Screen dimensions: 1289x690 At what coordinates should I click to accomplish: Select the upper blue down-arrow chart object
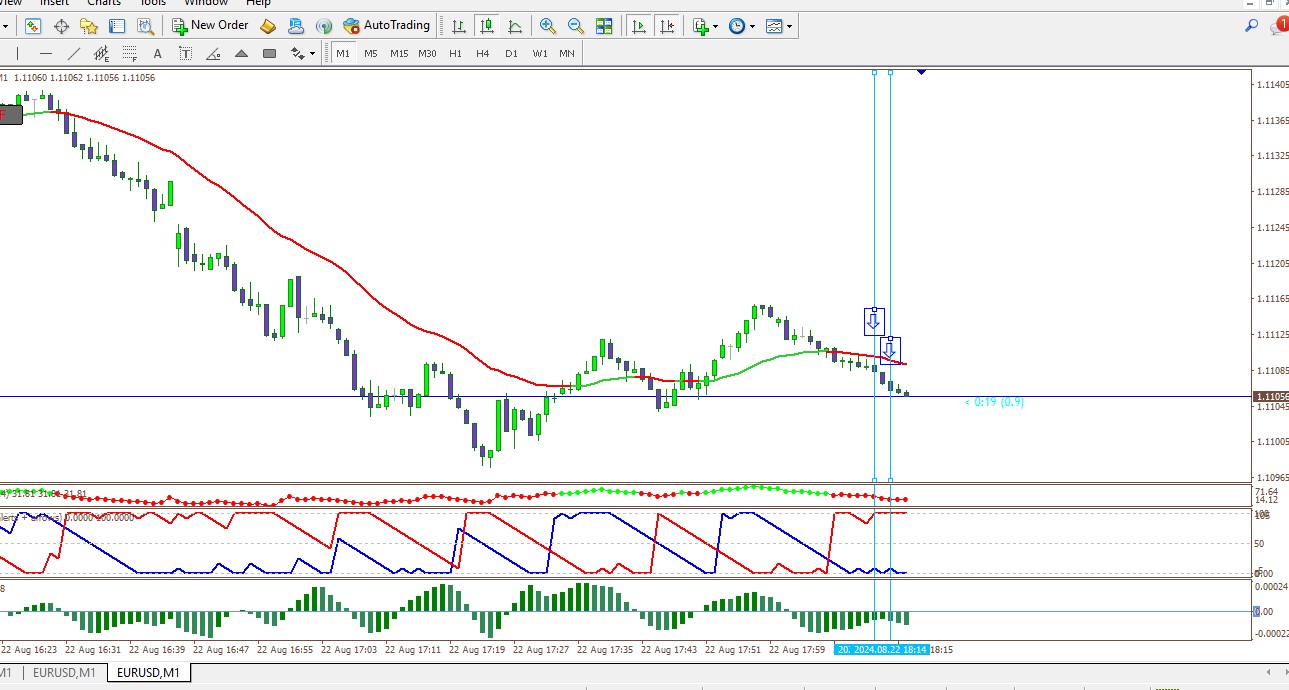tap(874, 321)
